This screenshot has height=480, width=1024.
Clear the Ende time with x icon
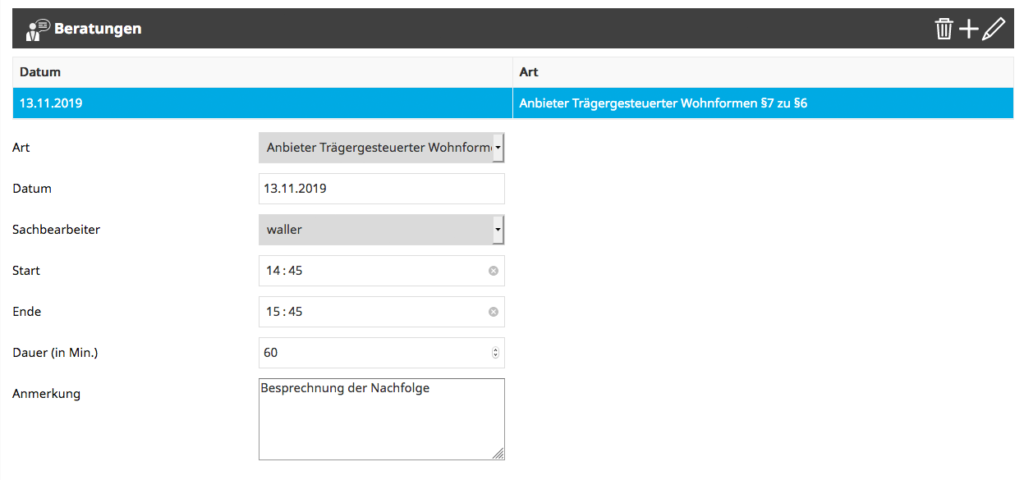pyautogui.click(x=493, y=312)
